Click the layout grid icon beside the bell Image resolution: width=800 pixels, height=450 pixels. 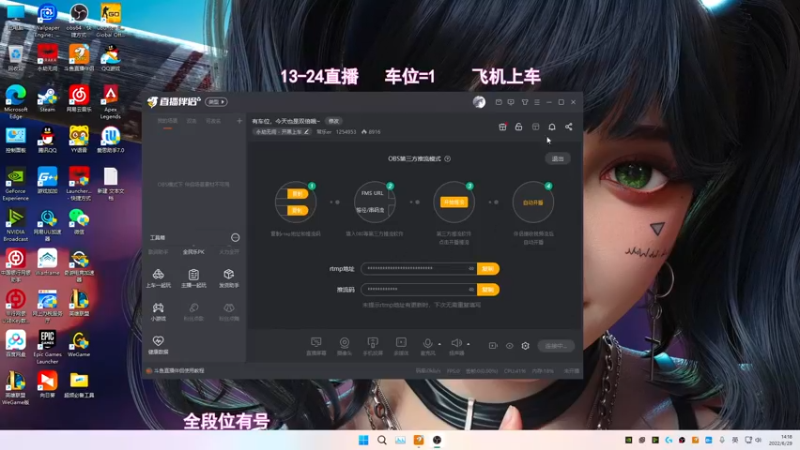(535, 127)
